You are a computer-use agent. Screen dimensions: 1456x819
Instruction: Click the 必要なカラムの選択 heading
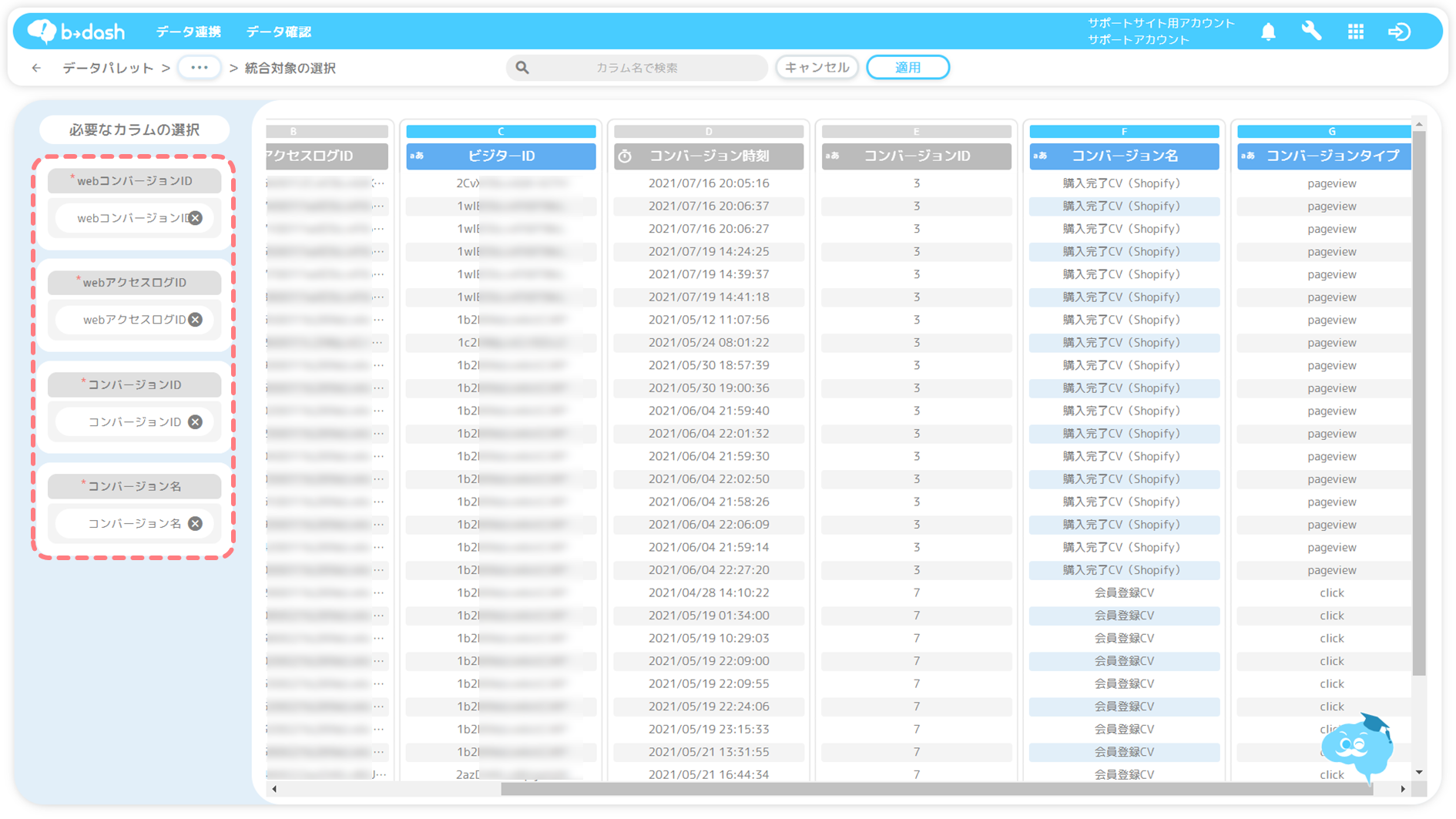pyautogui.click(x=134, y=129)
